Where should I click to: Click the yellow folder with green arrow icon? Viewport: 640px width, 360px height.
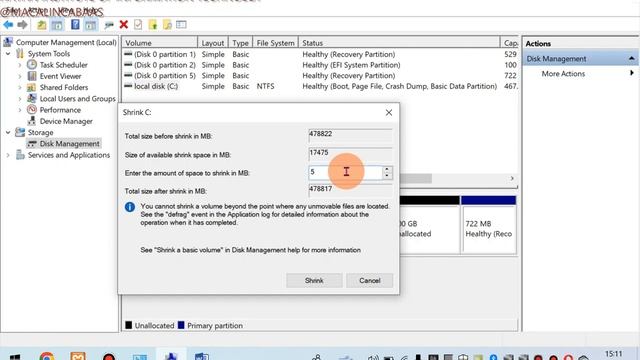click(x=153, y=25)
